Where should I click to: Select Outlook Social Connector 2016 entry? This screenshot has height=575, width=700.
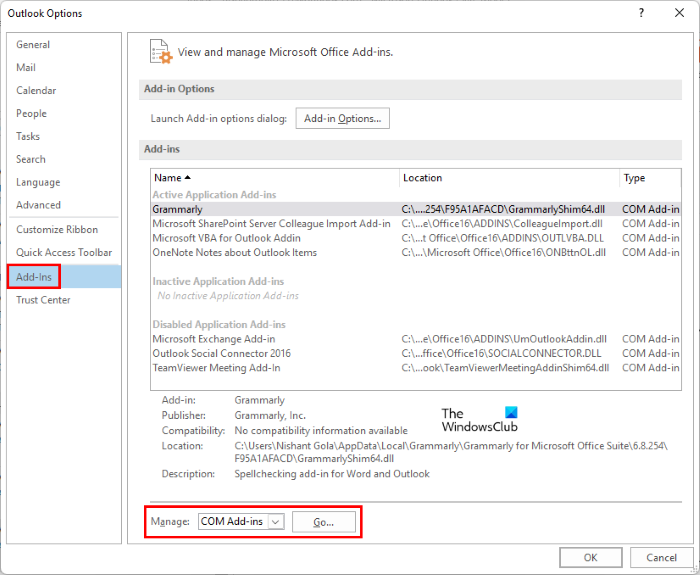coord(221,354)
